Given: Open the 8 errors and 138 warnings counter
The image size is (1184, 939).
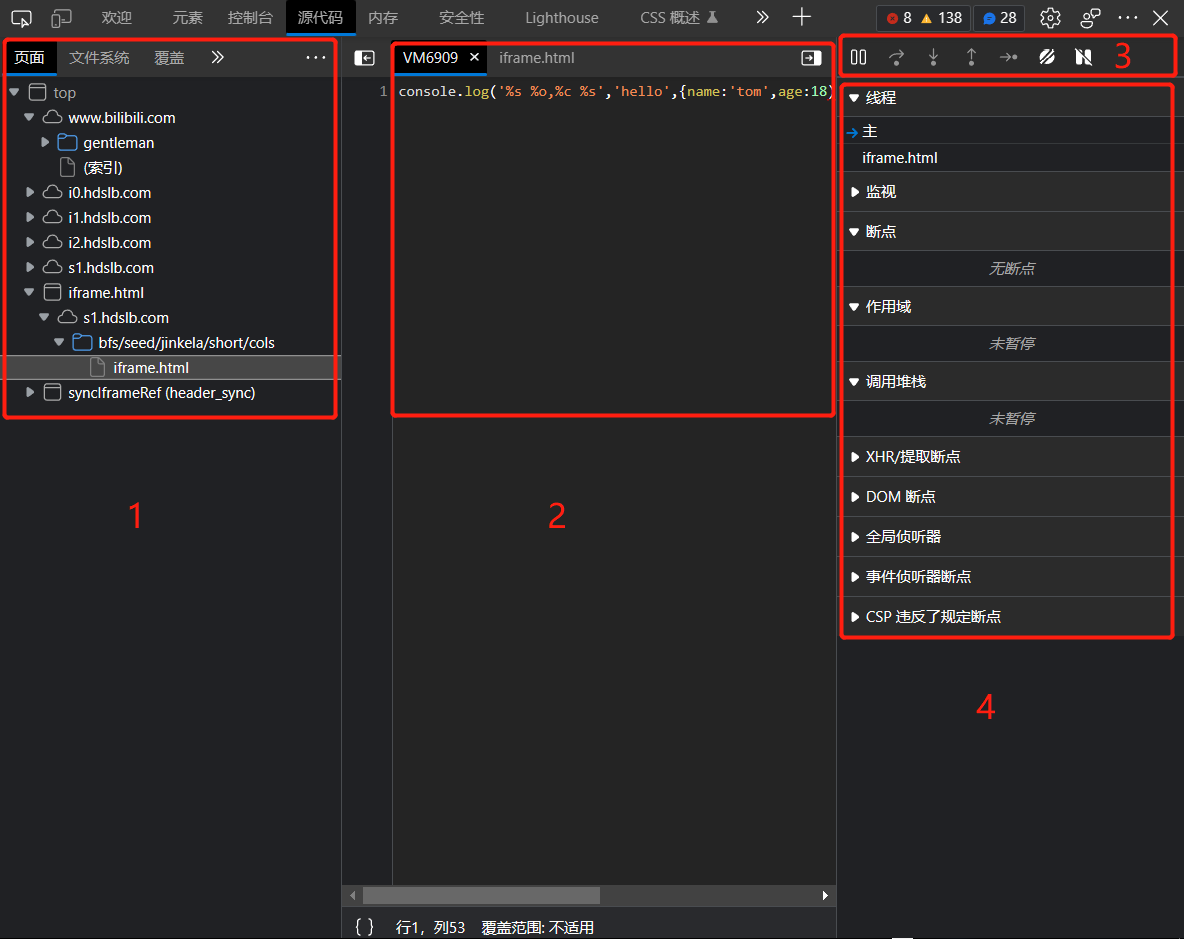Looking at the screenshot, I should click(924, 17).
